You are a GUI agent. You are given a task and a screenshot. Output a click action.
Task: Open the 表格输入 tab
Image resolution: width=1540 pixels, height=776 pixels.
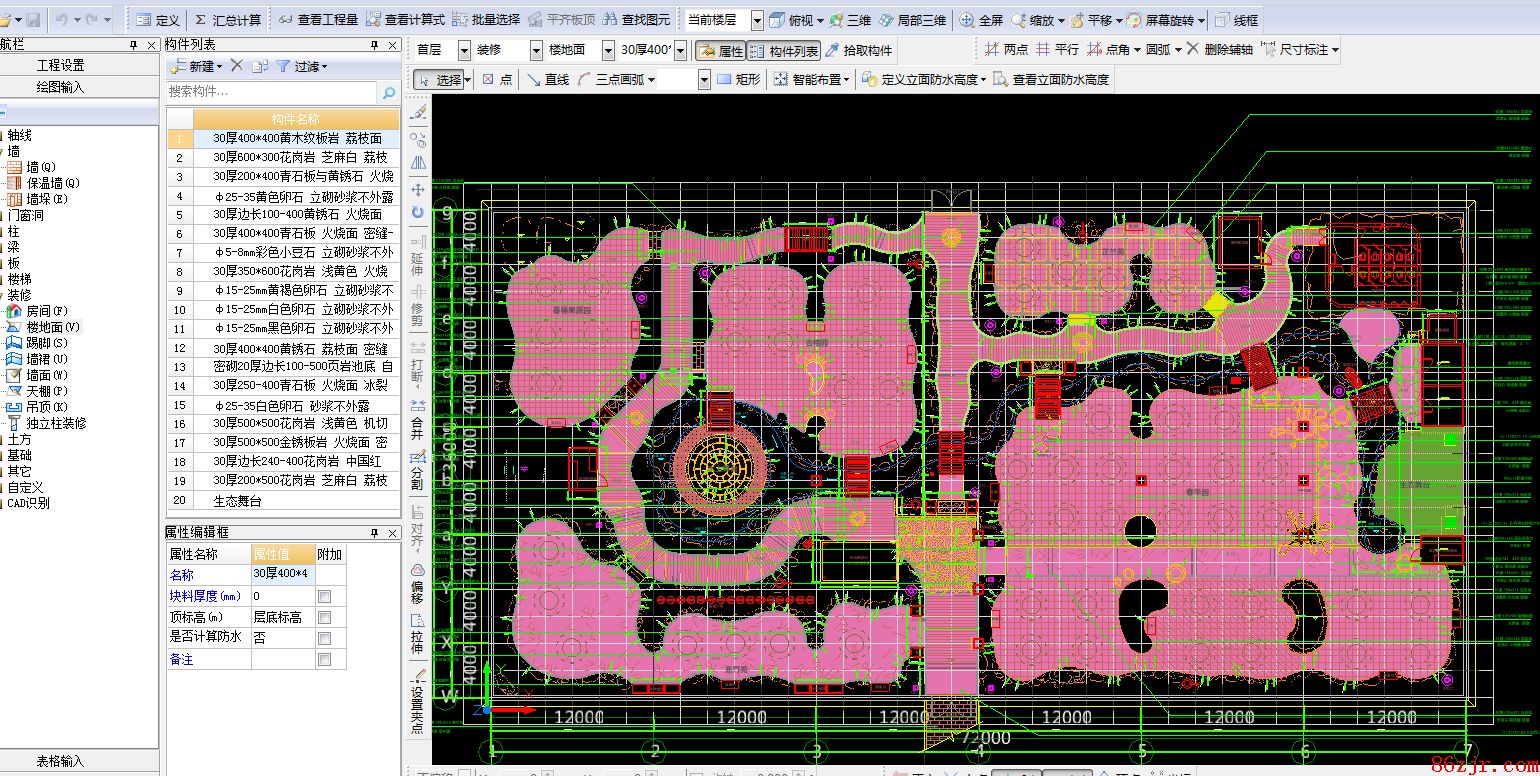(61, 761)
